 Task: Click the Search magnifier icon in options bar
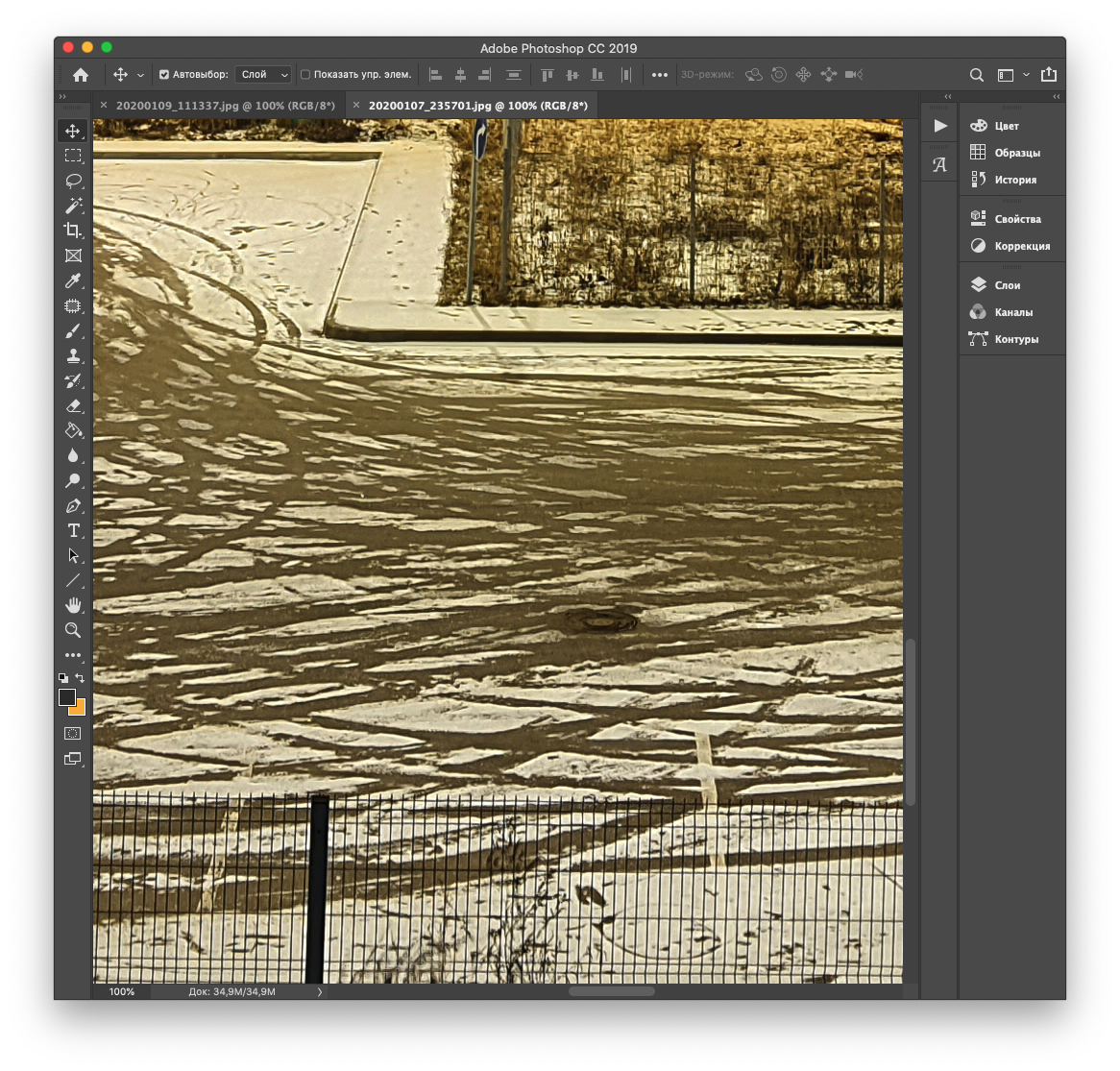(976, 75)
